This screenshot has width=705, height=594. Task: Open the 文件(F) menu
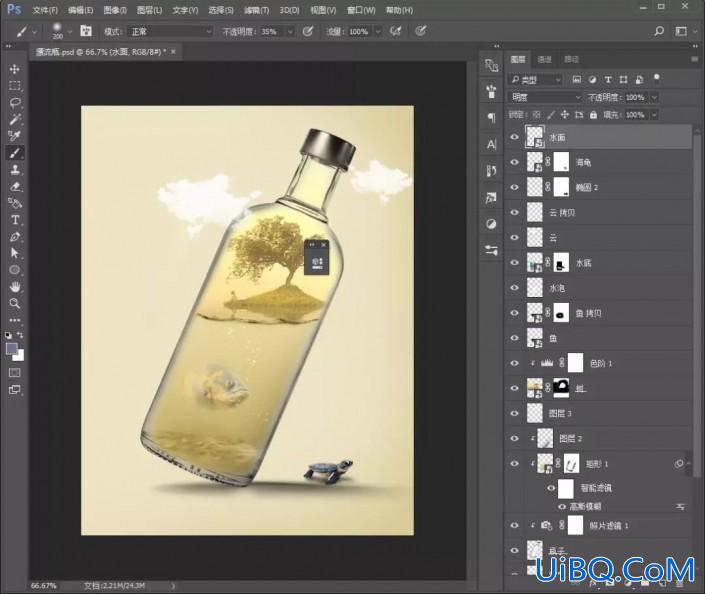tap(45, 10)
